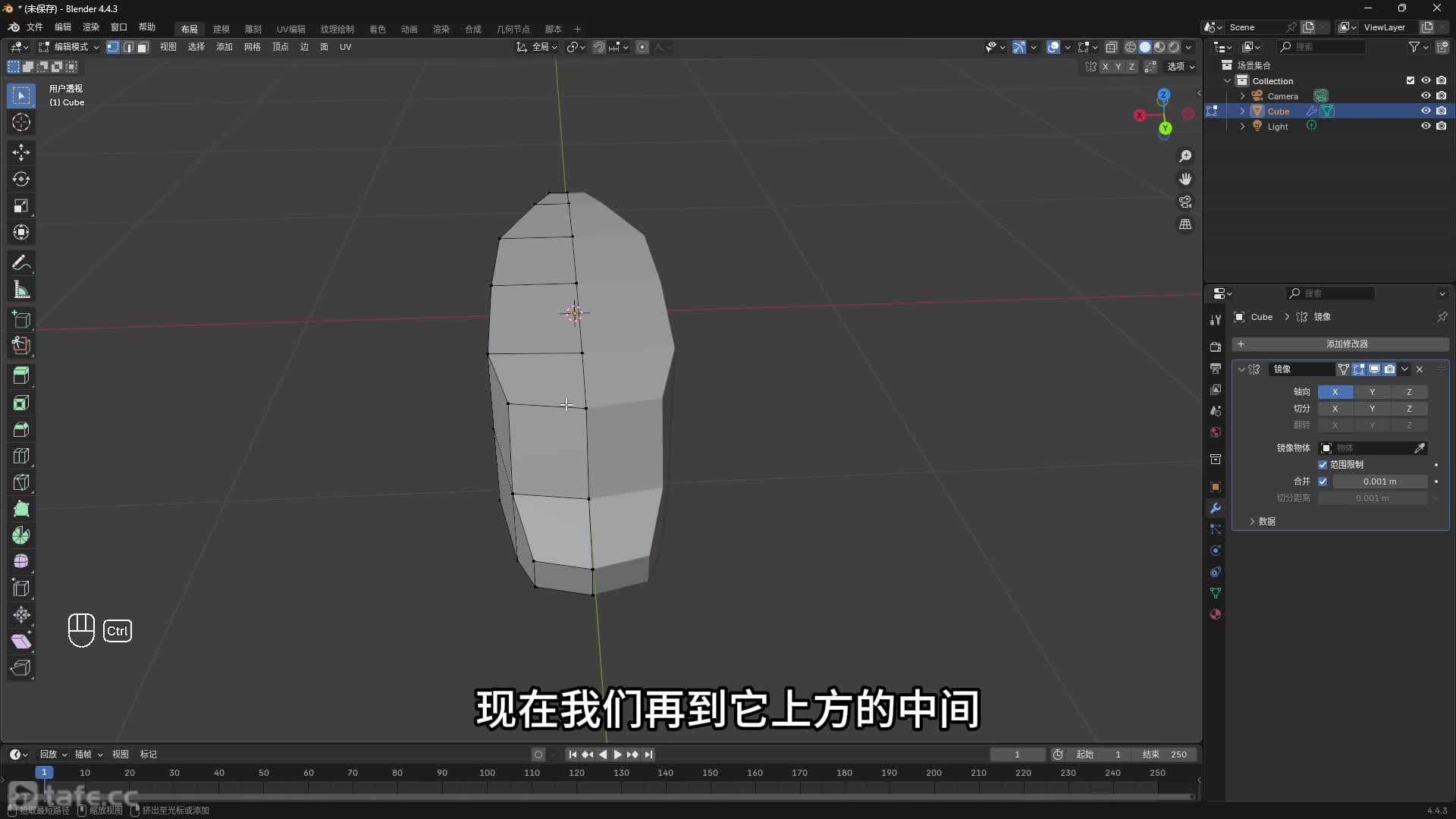
Task: Hide the Camera in outliner
Action: coord(1426,96)
